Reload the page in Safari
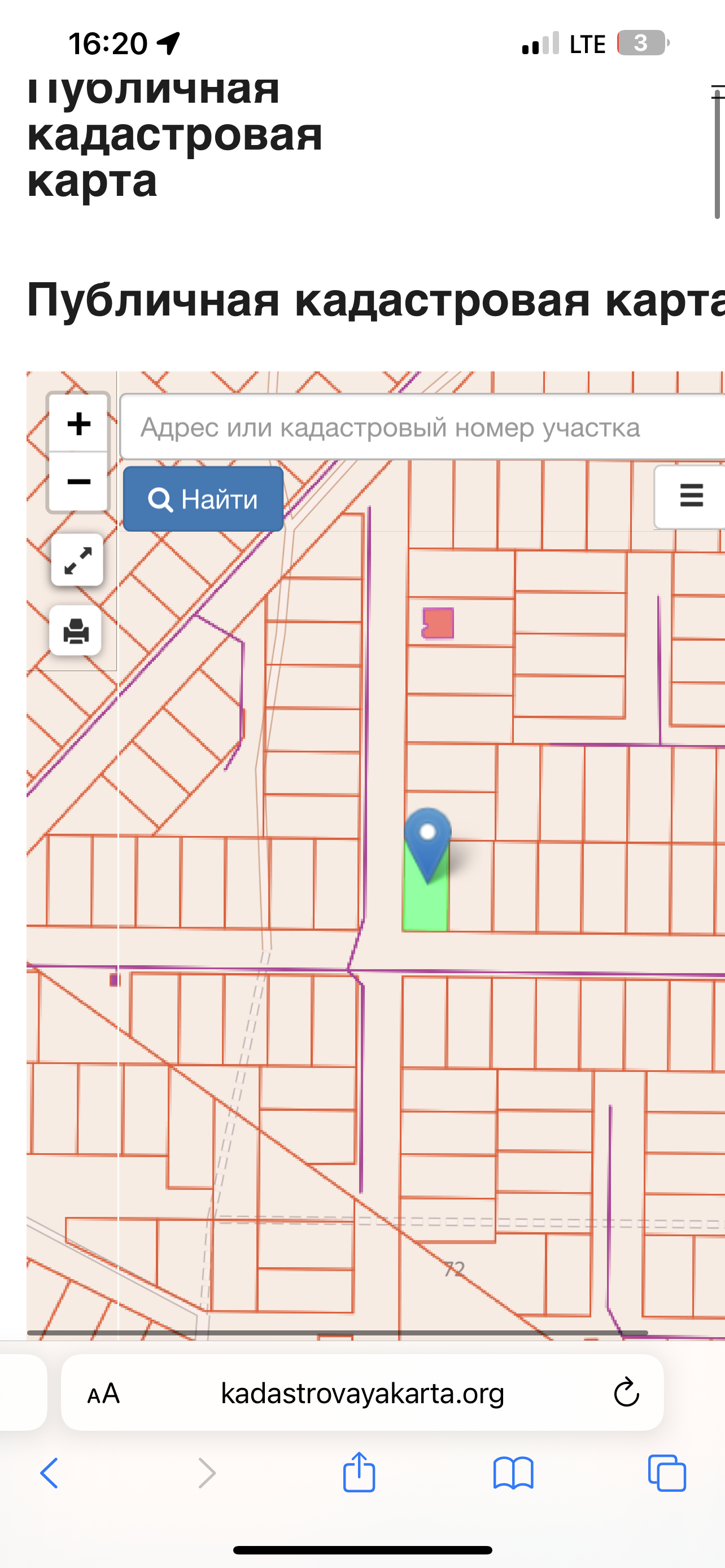The image size is (725, 1568). point(626,1393)
